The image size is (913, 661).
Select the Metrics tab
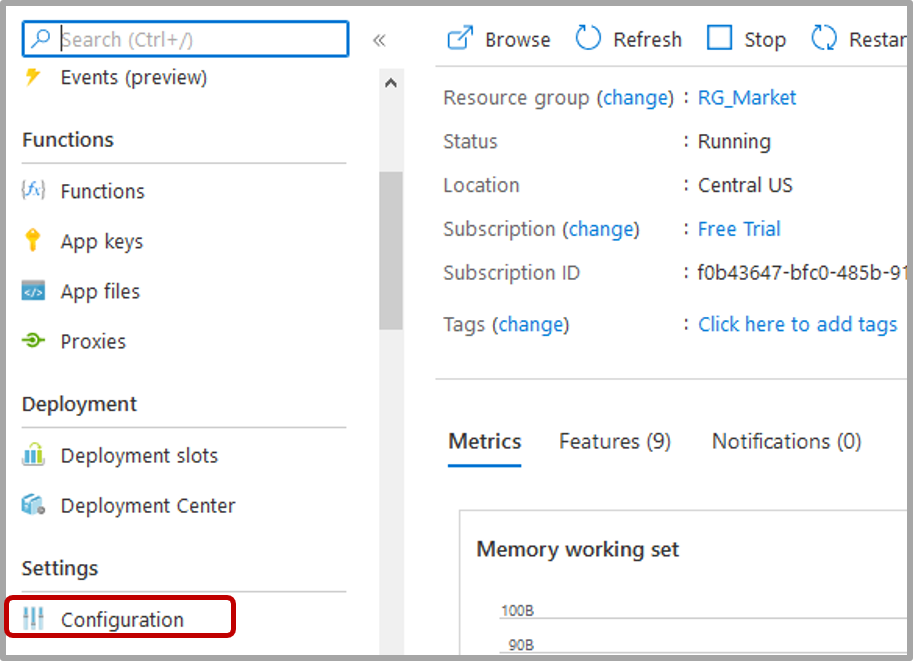pyautogui.click(x=485, y=441)
